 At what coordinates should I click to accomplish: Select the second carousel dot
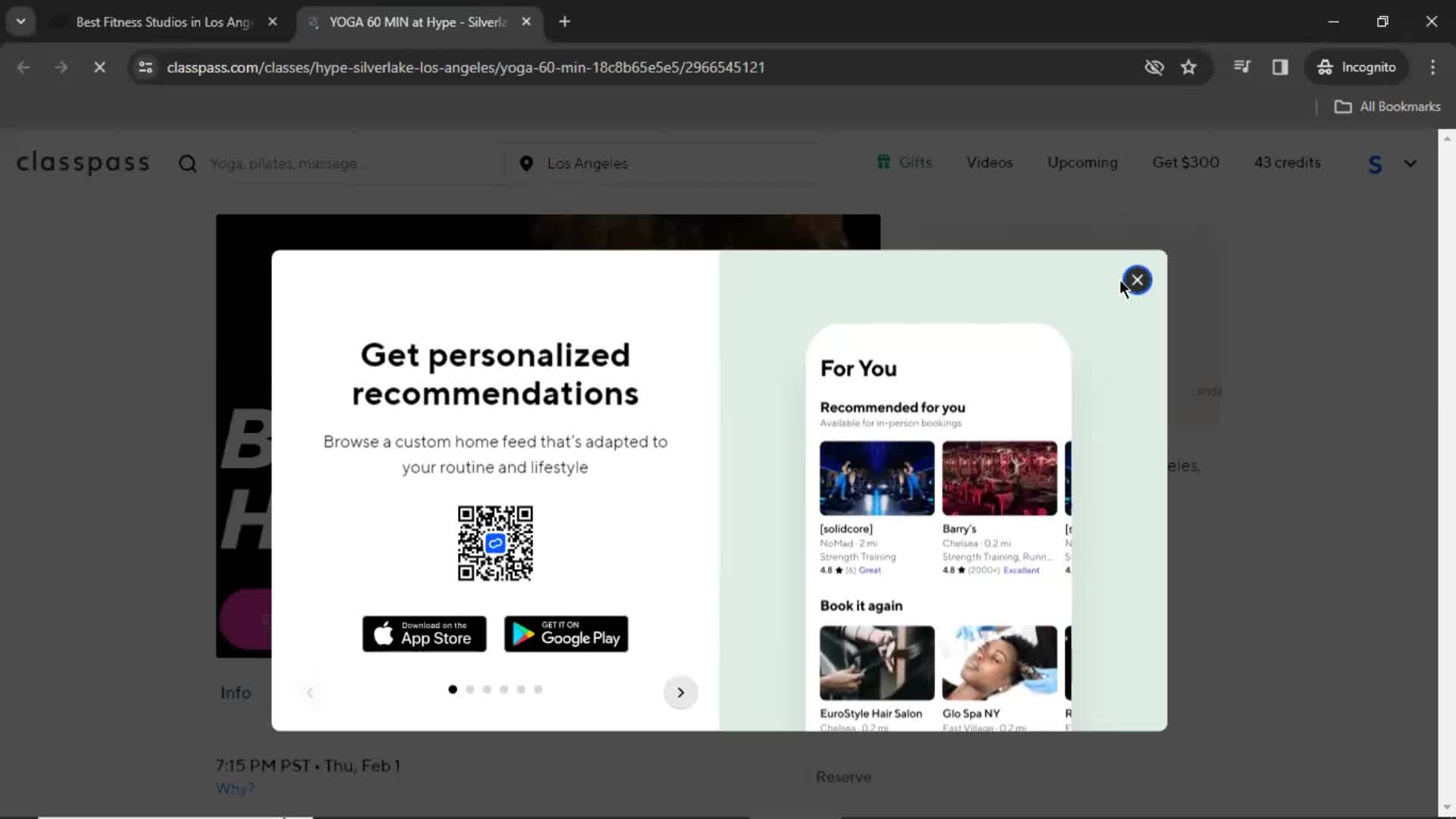point(470,689)
